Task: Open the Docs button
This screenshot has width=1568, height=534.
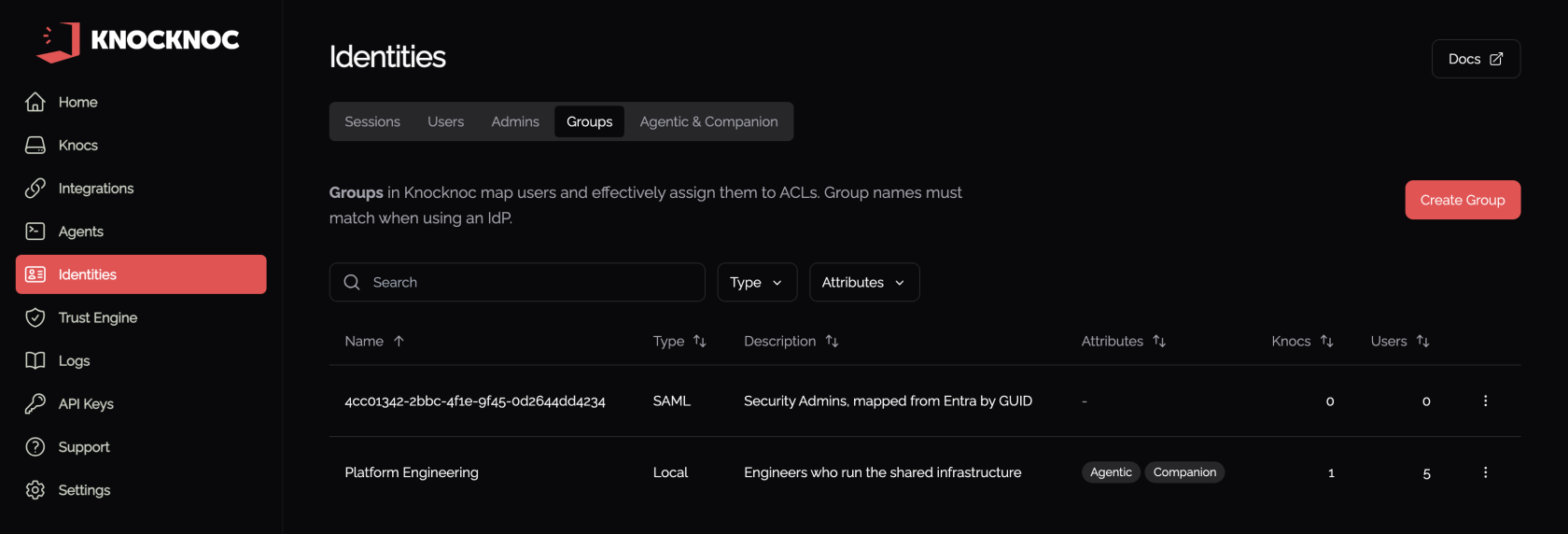Action: click(x=1476, y=59)
